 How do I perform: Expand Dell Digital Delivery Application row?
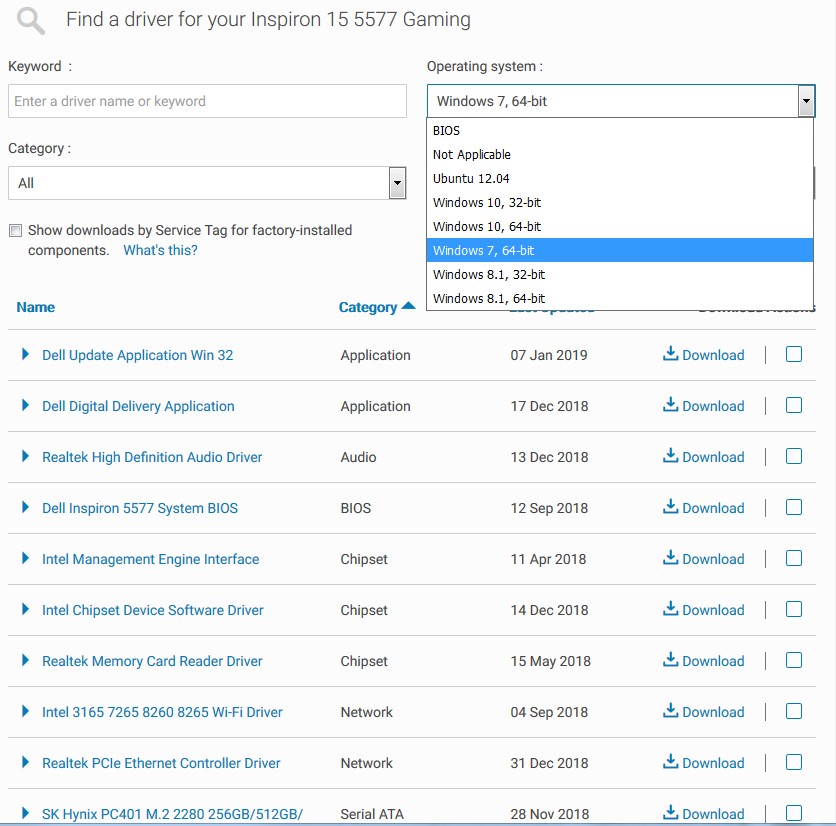click(25, 405)
